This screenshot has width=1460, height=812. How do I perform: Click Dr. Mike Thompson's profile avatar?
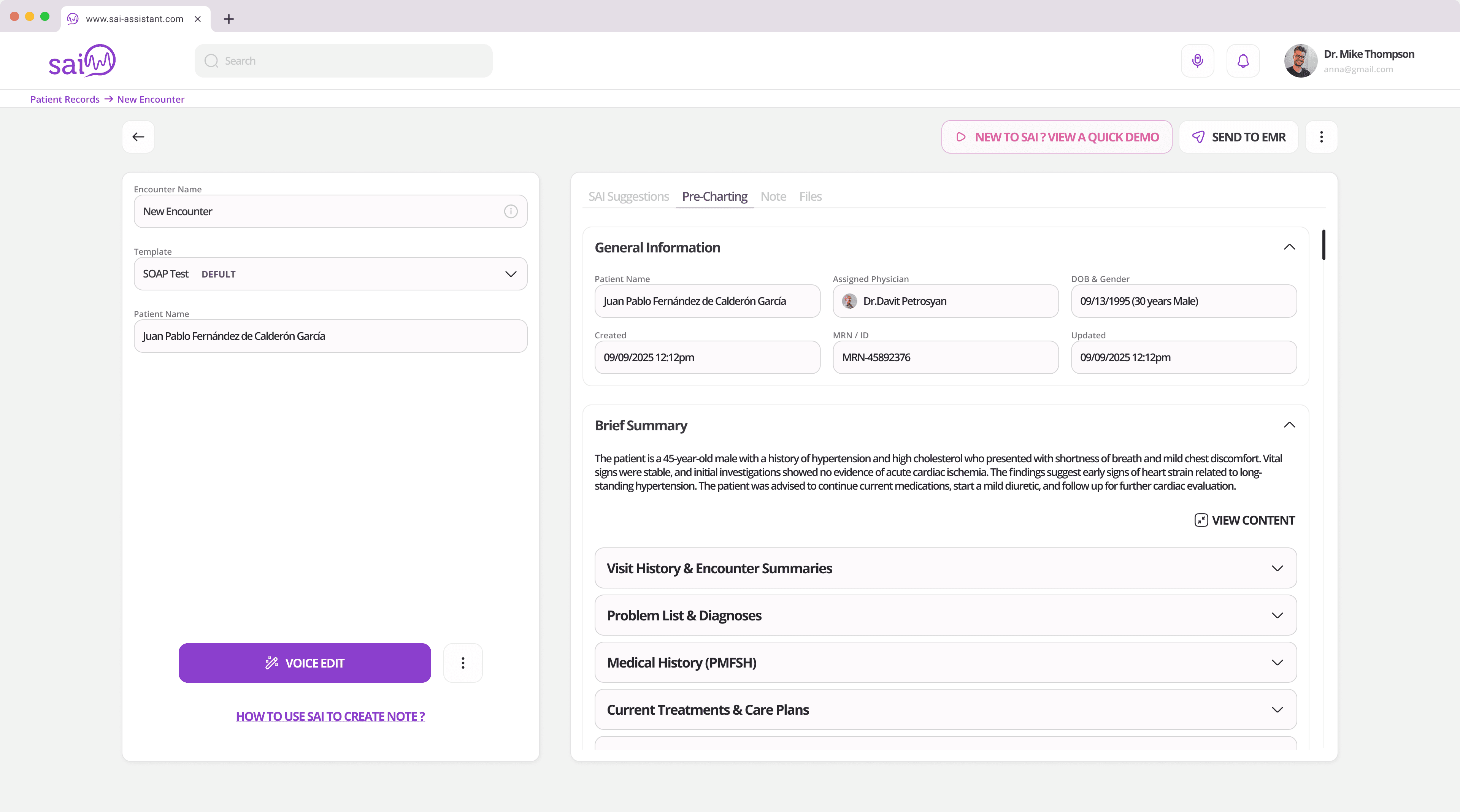coord(1300,60)
